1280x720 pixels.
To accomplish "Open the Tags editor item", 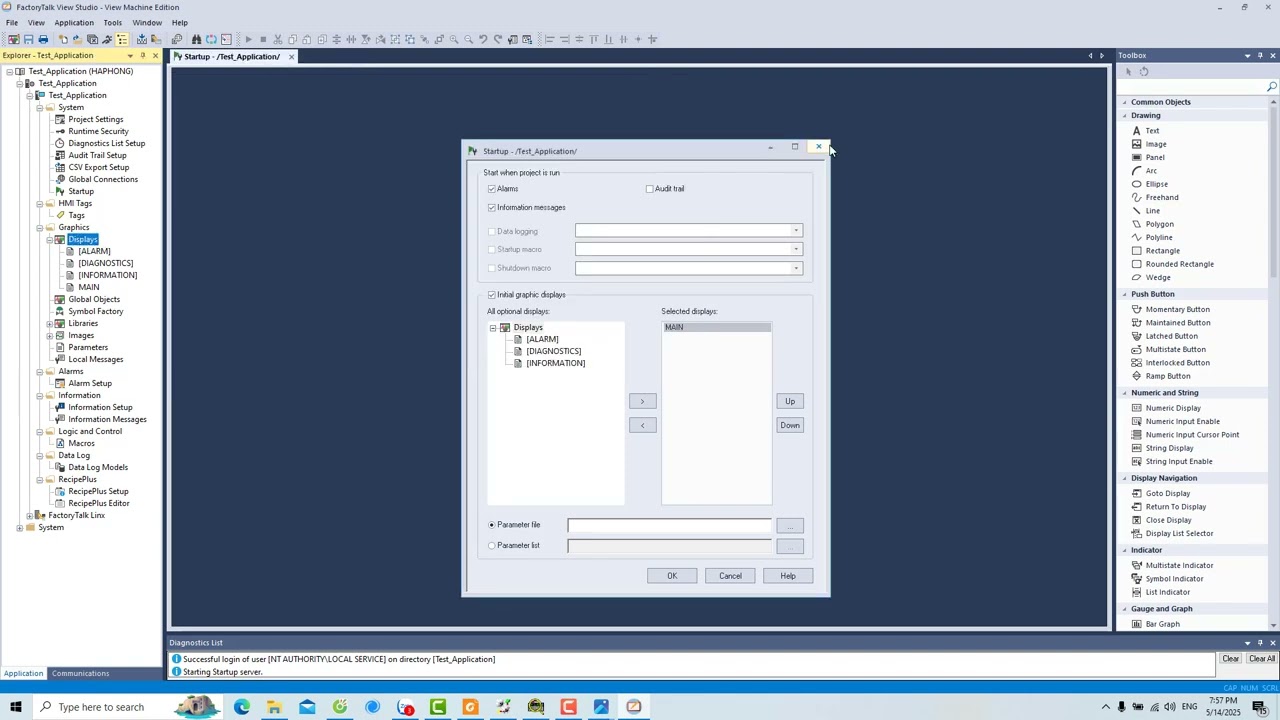I will [76, 215].
